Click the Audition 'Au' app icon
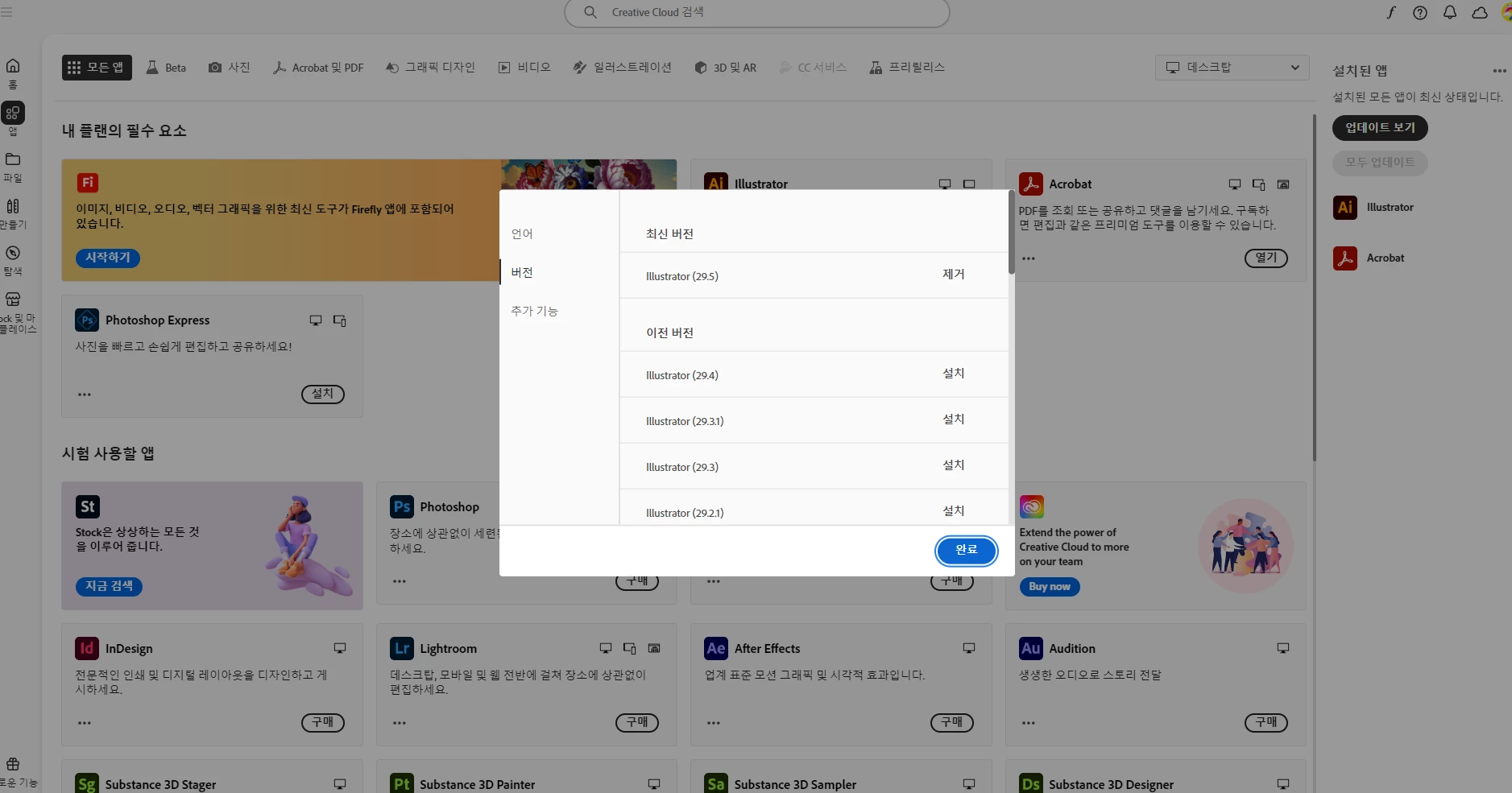 point(1031,648)
